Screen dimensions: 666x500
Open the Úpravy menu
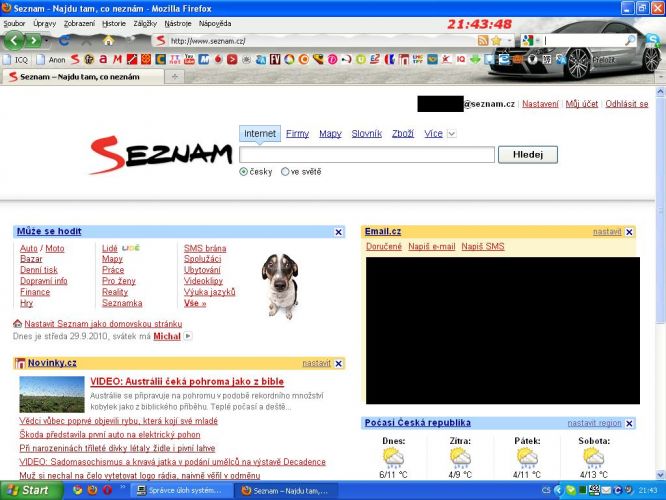[x=45, y=24]
